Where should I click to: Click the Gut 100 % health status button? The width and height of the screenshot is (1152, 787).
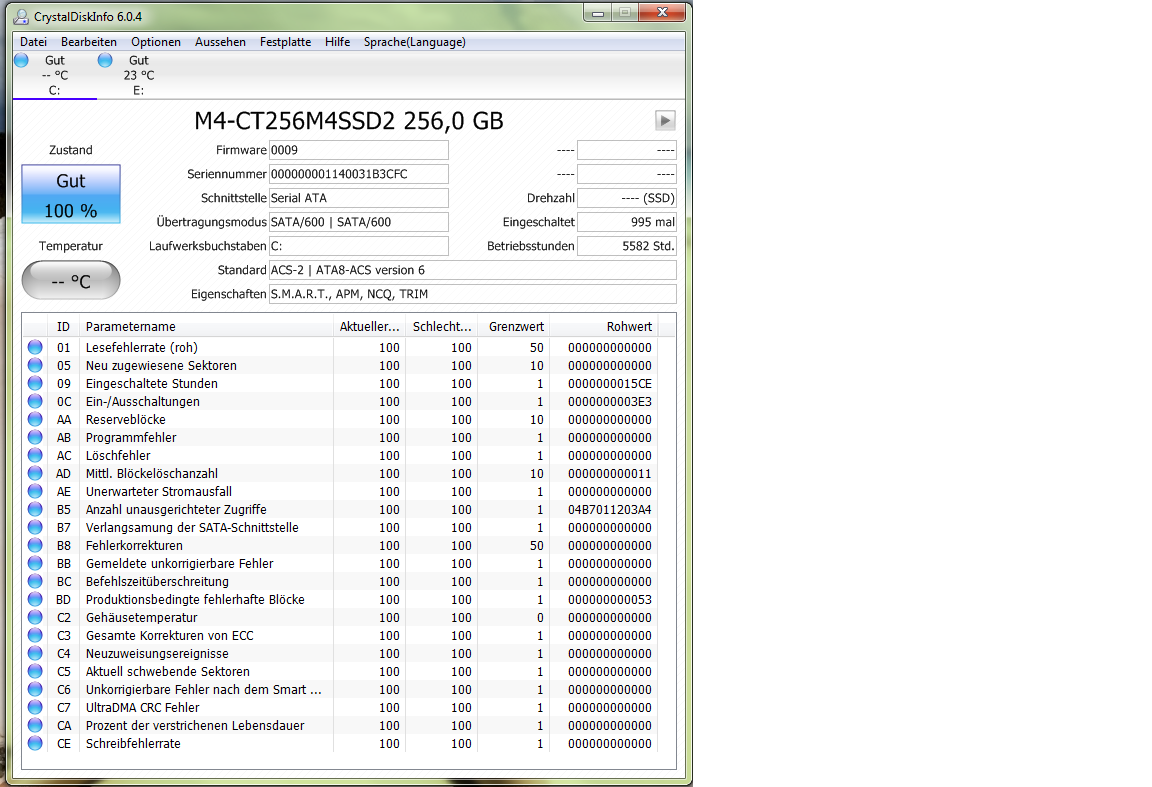(x=71, y=195)
